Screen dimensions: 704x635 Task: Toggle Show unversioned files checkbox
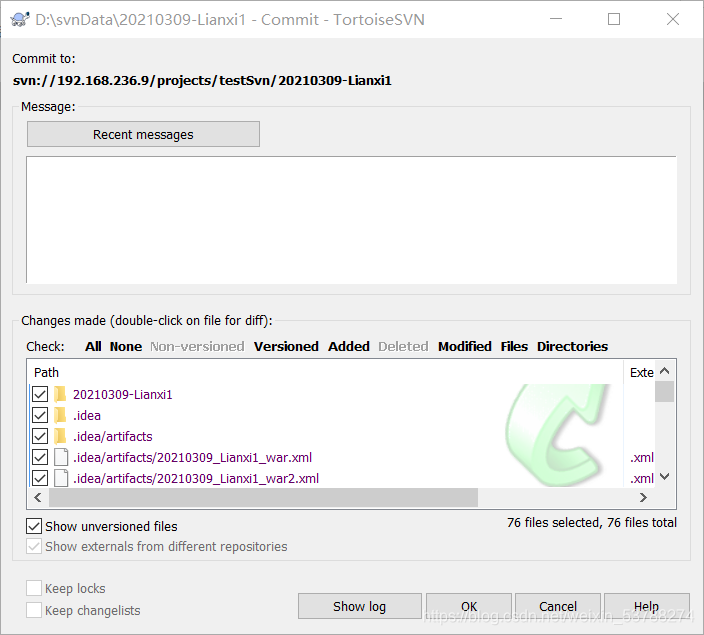(34, 526)
